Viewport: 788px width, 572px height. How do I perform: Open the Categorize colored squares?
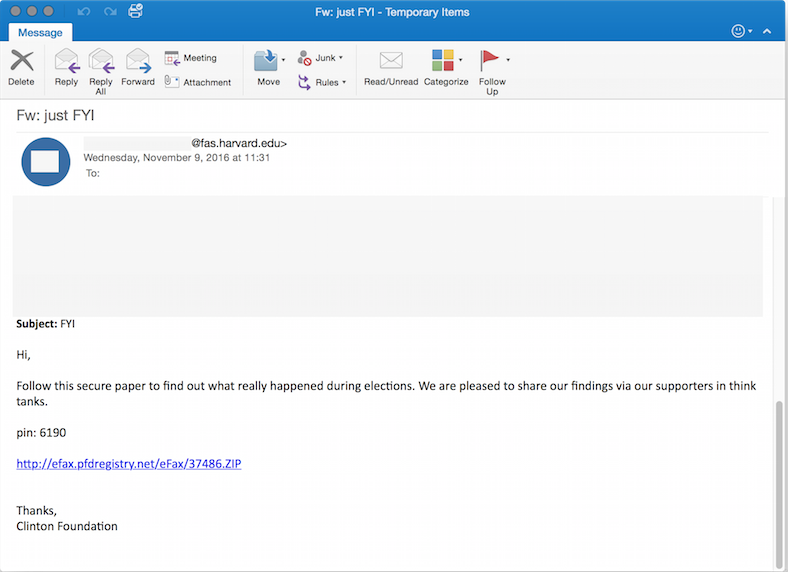pyautogui.click(x=443, y=60)
